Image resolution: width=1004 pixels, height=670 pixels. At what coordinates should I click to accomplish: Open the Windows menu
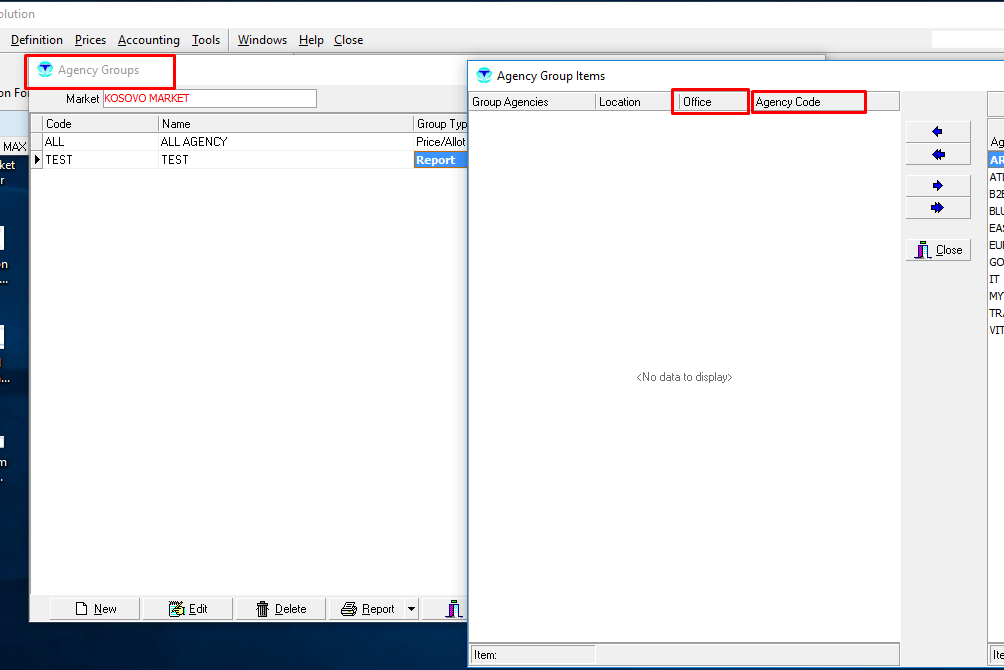pos(262,40)
